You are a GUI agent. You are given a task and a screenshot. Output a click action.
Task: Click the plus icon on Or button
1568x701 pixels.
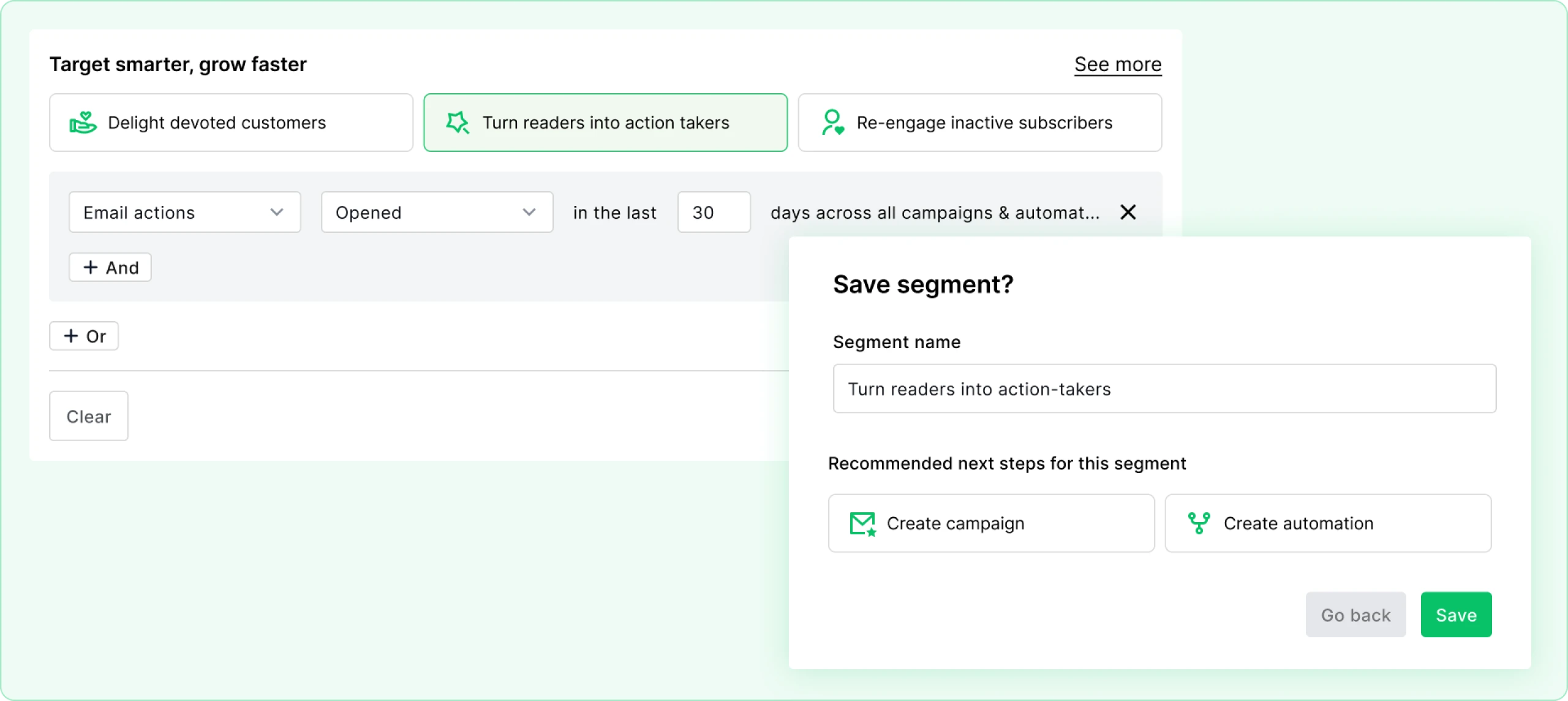(x=71, y=336)
